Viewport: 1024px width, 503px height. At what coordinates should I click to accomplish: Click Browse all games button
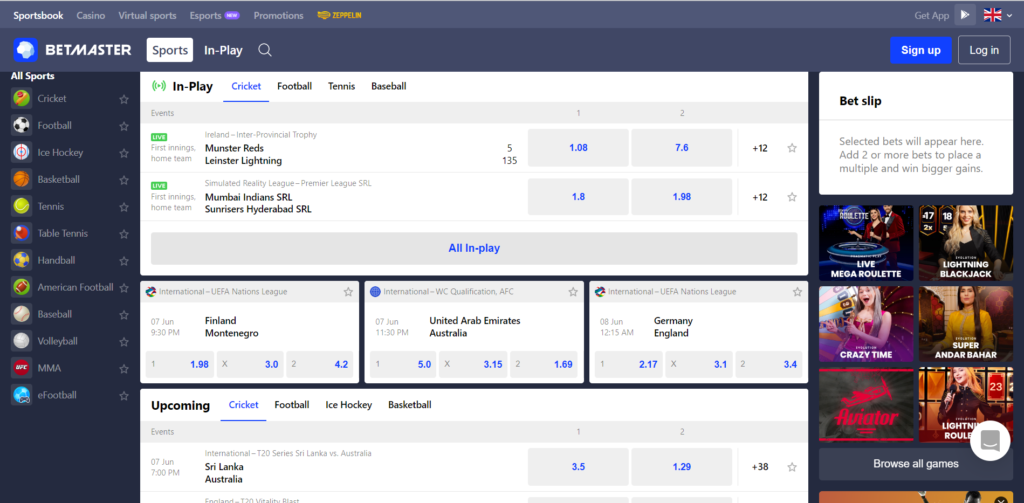pos(916,464)
